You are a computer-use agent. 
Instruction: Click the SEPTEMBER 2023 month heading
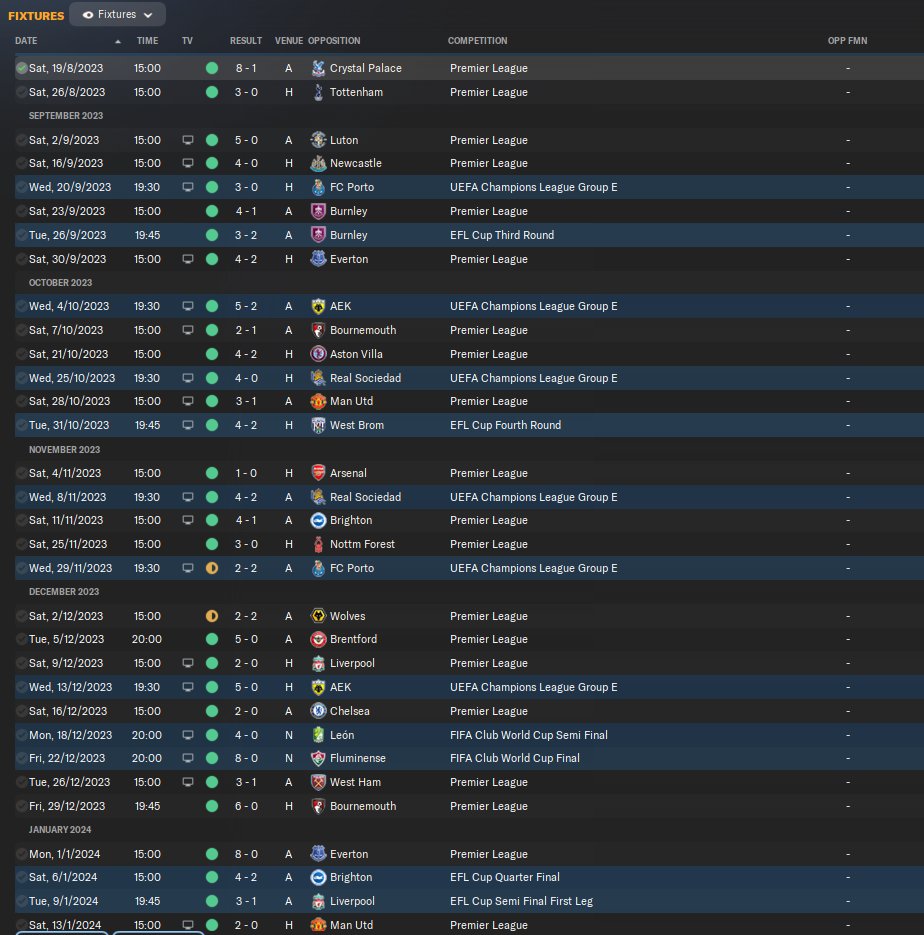click(66, 116)
